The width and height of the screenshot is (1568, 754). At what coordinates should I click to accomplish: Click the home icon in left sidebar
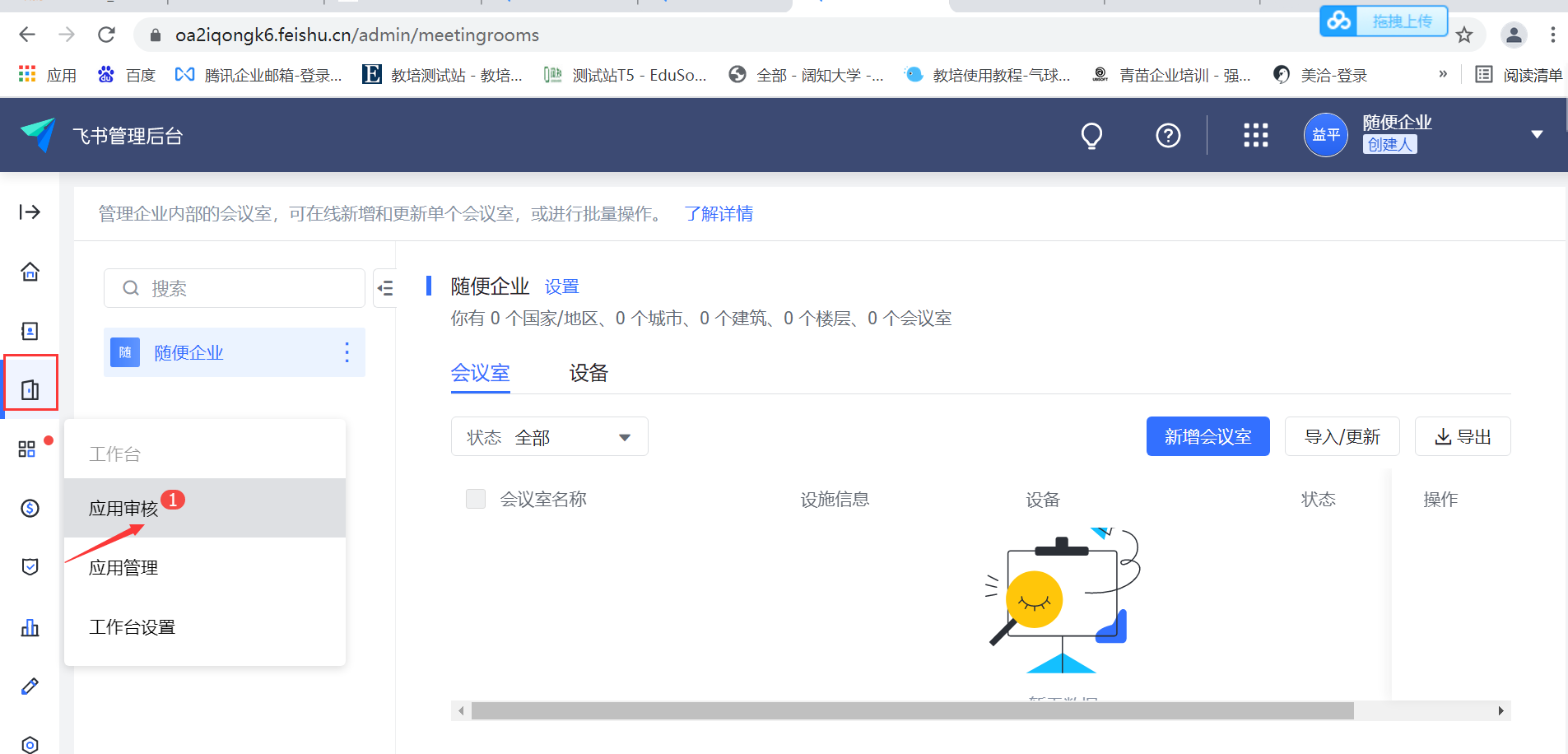pos(30,272)
